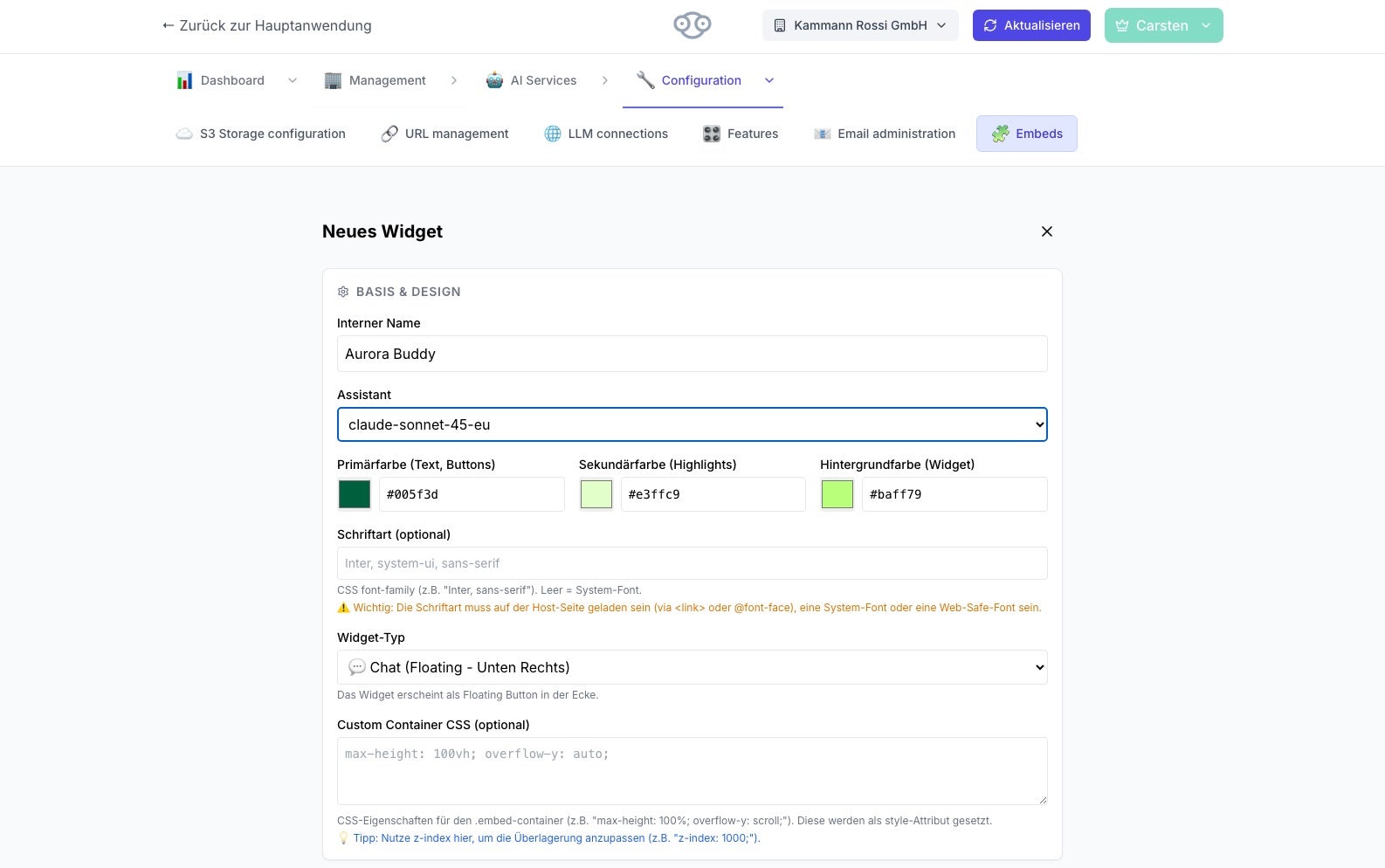Viewport: 1385px width, 868px height.
Task: Go to Email administration tab
Action: point(885,134)
